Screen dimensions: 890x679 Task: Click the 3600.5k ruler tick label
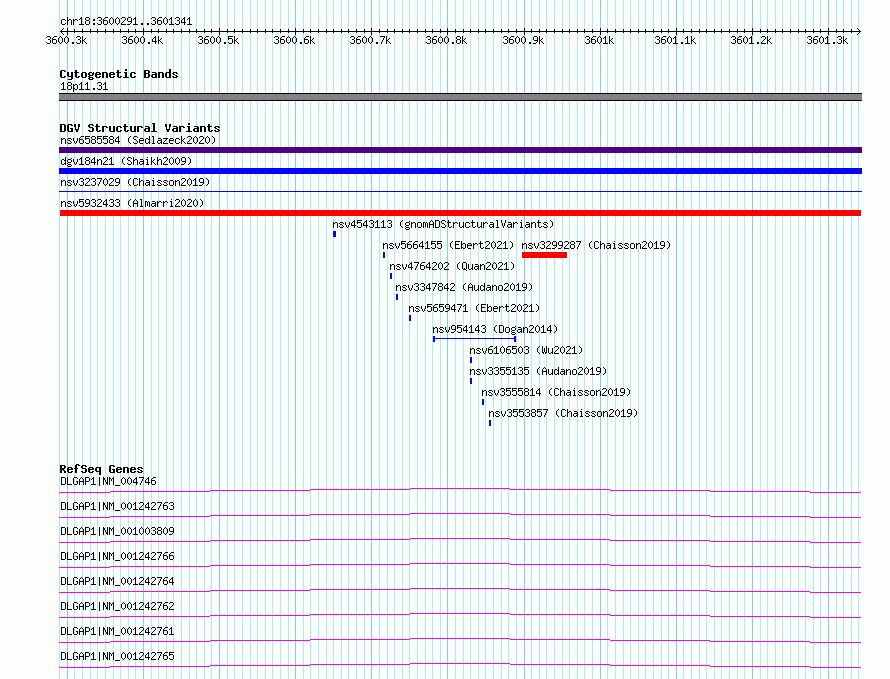click(x=219, y=40)
